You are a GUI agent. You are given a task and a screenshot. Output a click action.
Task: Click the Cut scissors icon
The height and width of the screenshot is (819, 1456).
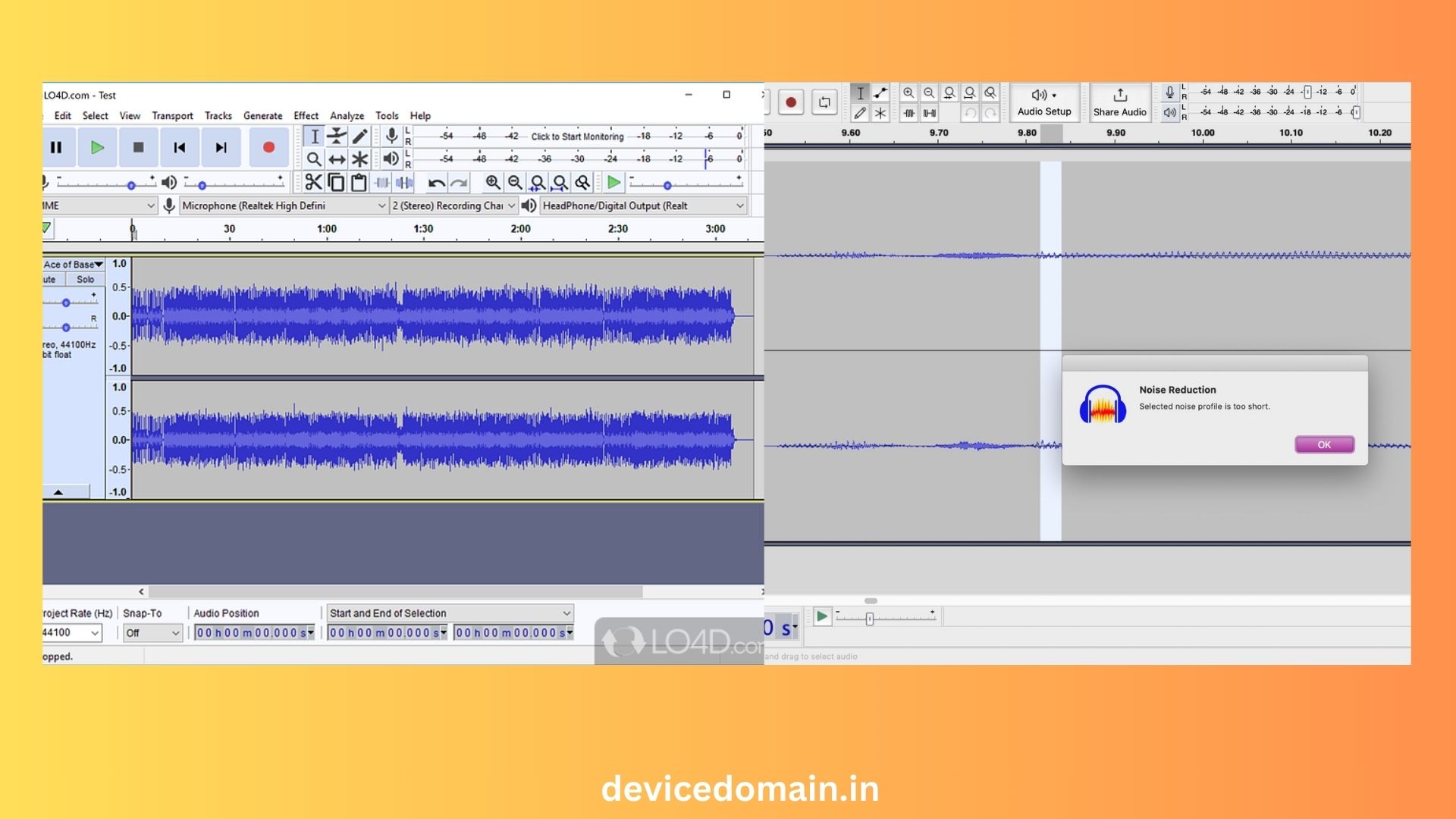[x=313, y=183]
